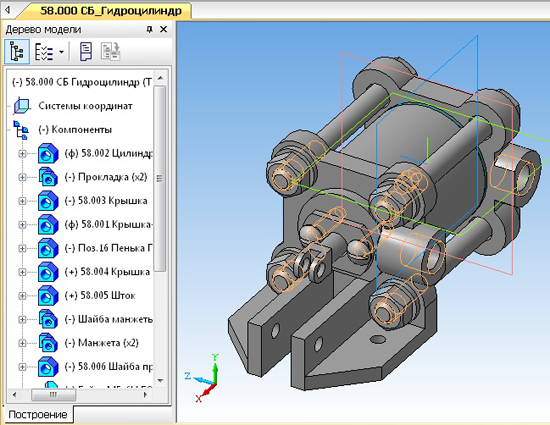
Task: Select the 58.000 СБ_Гидроцилиндр document tab
Action: click(110, 11)
